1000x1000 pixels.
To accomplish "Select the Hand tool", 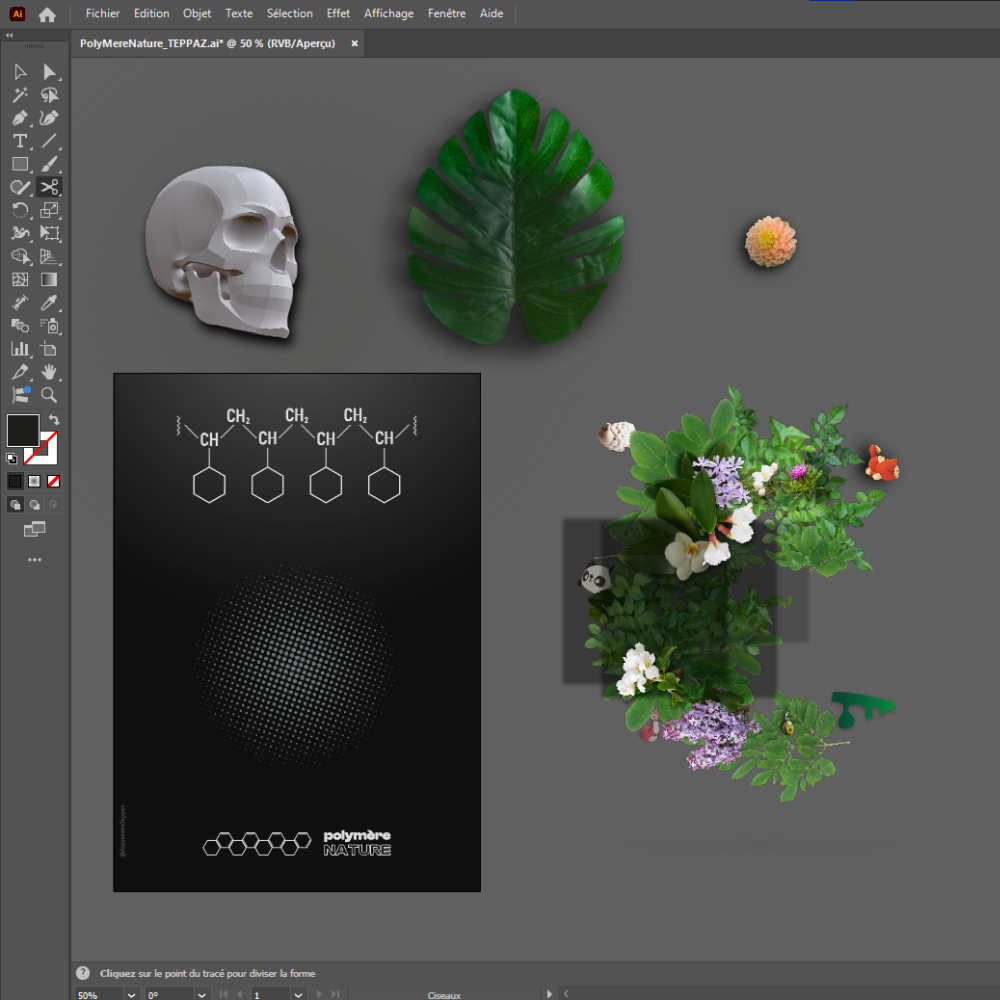I will pos(49,372).
